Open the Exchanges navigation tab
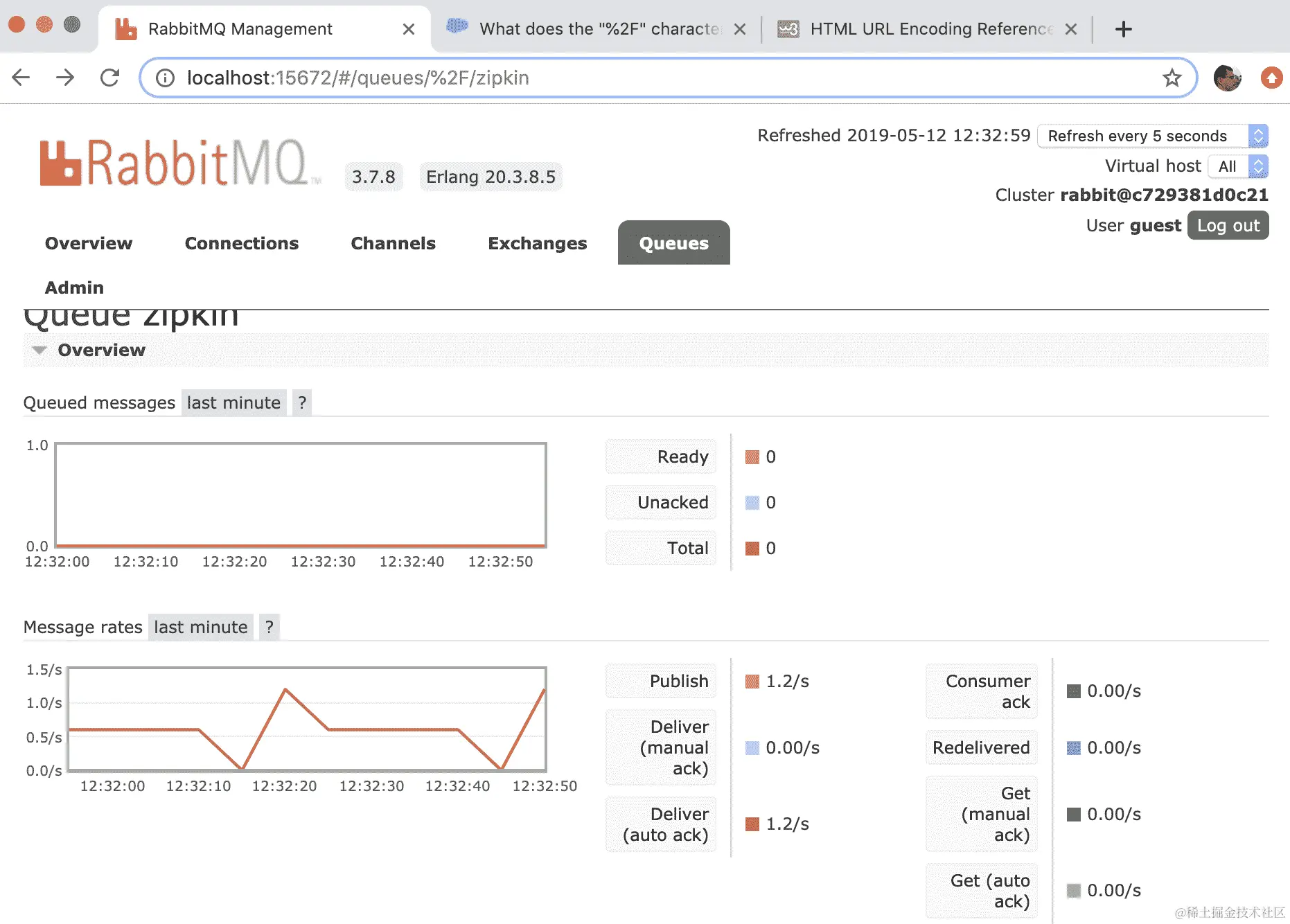This screenshot has width=1290, height=924. click(x=538, y=243)
